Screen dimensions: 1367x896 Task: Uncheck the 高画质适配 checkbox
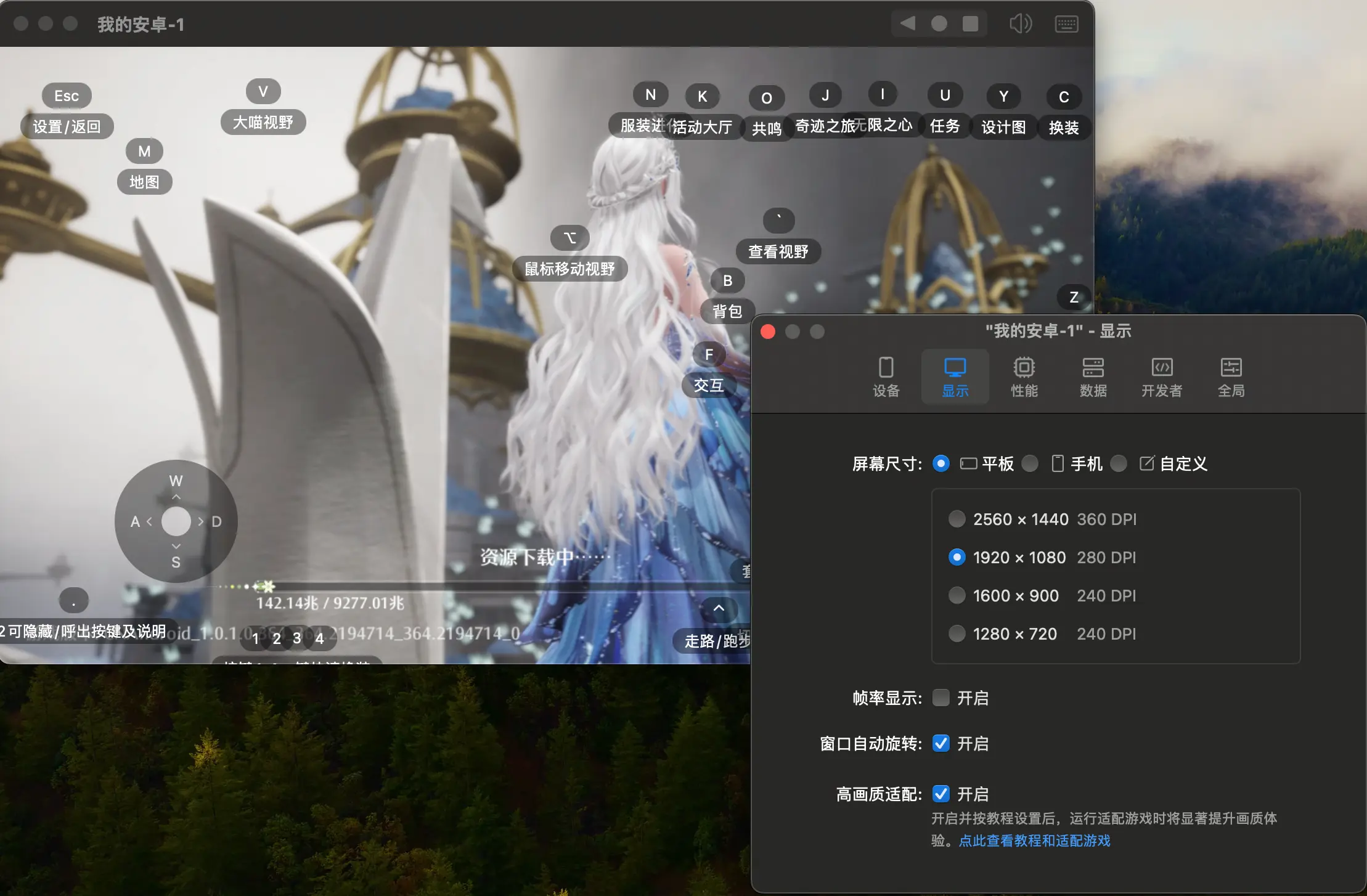pos(941,794)
